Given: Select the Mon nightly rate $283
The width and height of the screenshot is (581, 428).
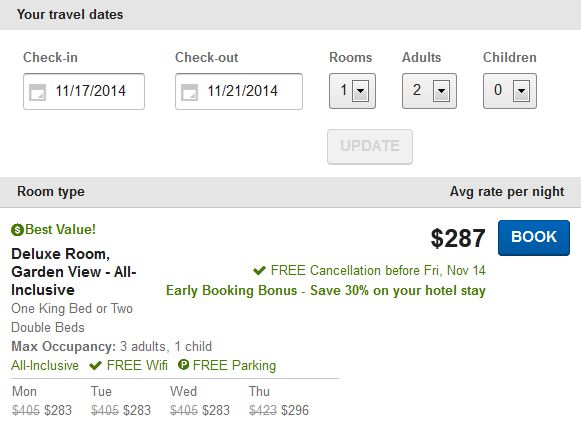Looking at the screenshot, I should [x=58, y=410].
